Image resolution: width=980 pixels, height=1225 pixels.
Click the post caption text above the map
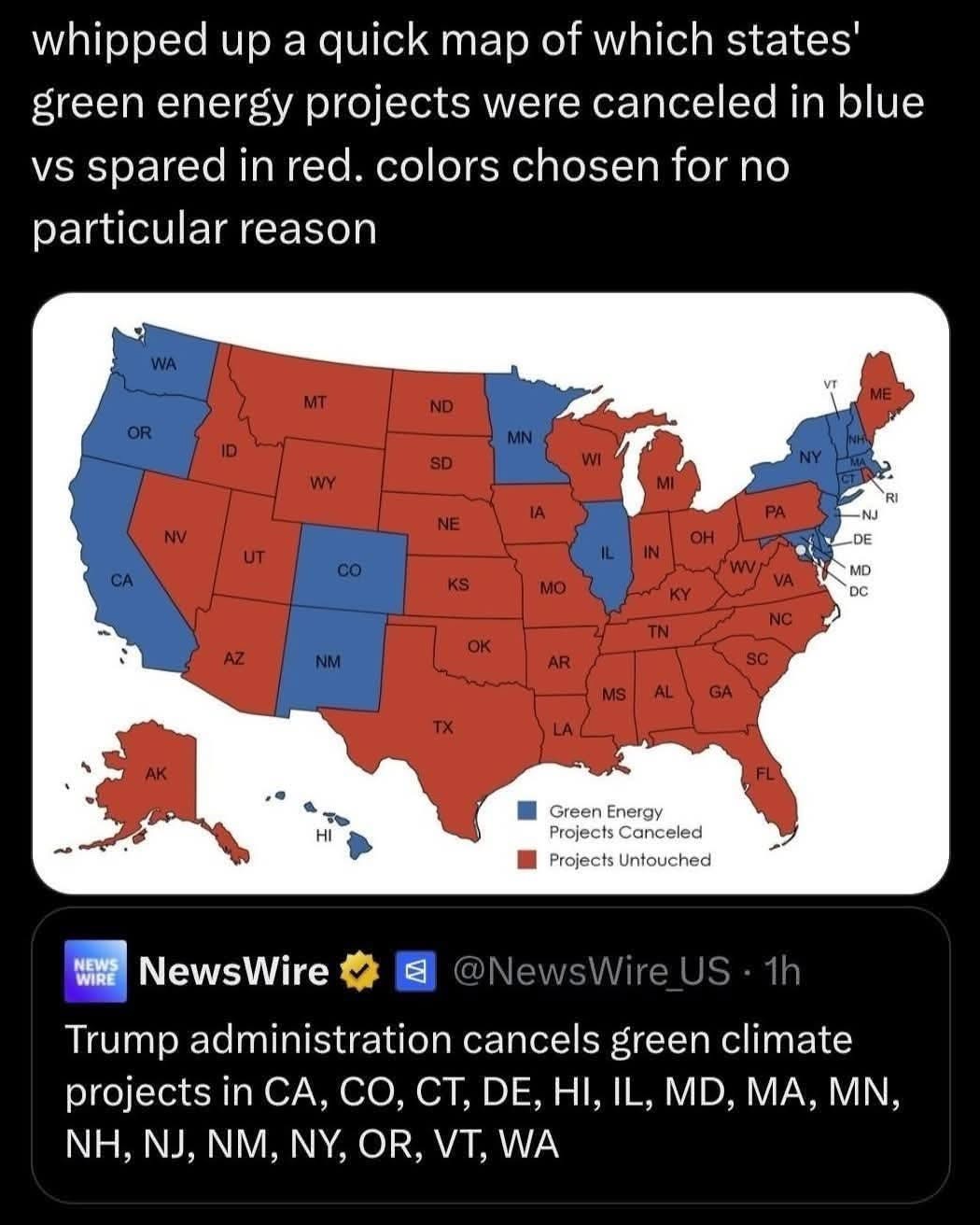(x=476, y=134)
